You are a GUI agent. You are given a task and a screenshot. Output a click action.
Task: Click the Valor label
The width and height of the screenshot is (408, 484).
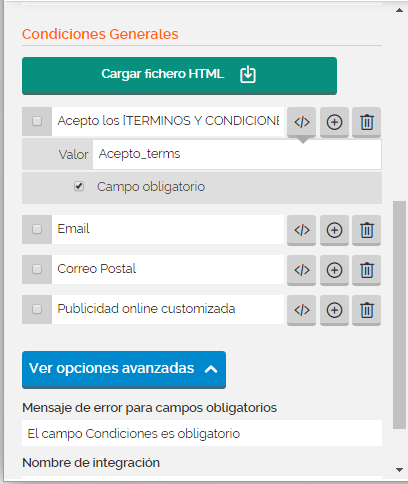73,155
